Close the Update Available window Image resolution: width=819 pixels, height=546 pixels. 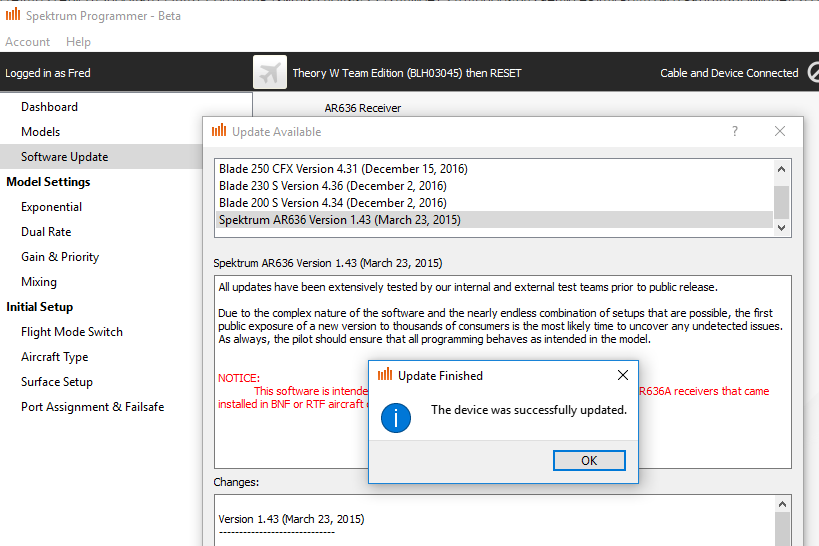(x=780, y=131)
